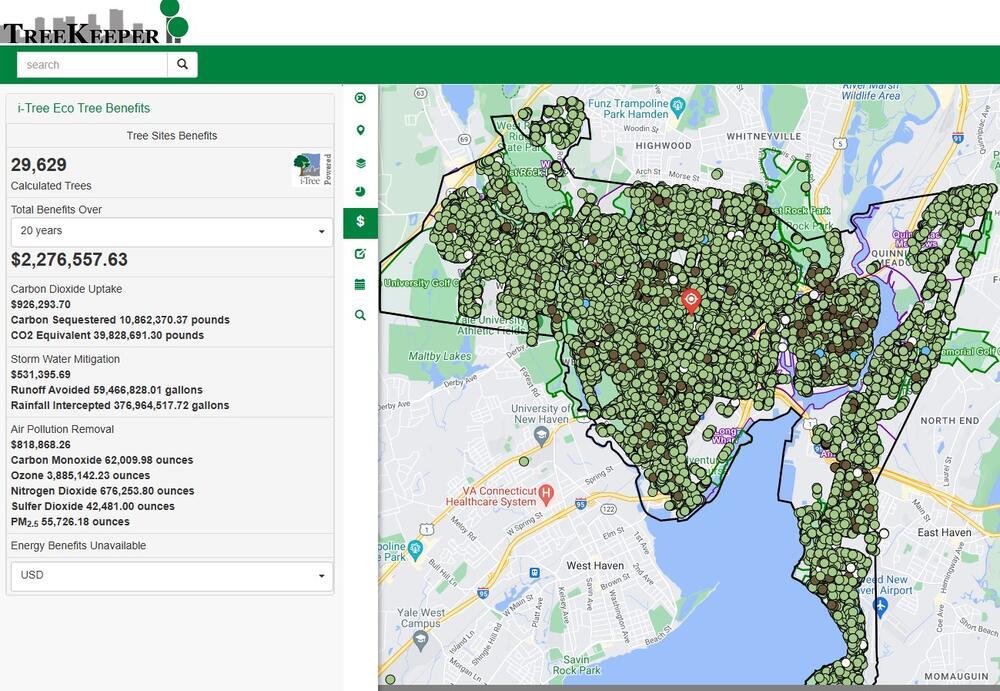Focus the search input field
This screenshot has height=691, width=1000.
[92, 64]
